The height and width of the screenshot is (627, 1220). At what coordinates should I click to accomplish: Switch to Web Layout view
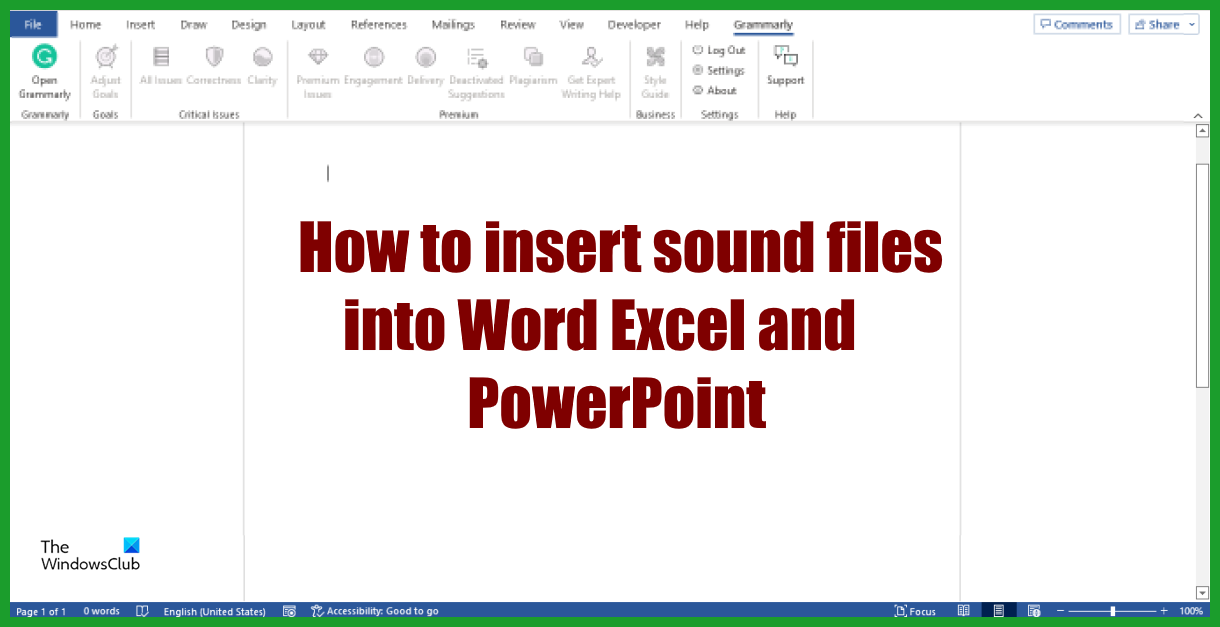[1033, 610]
